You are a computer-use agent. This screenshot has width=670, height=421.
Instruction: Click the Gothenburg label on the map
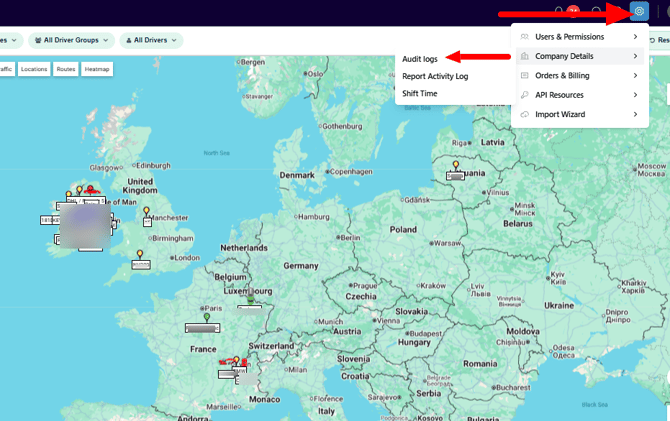[342, 127]
